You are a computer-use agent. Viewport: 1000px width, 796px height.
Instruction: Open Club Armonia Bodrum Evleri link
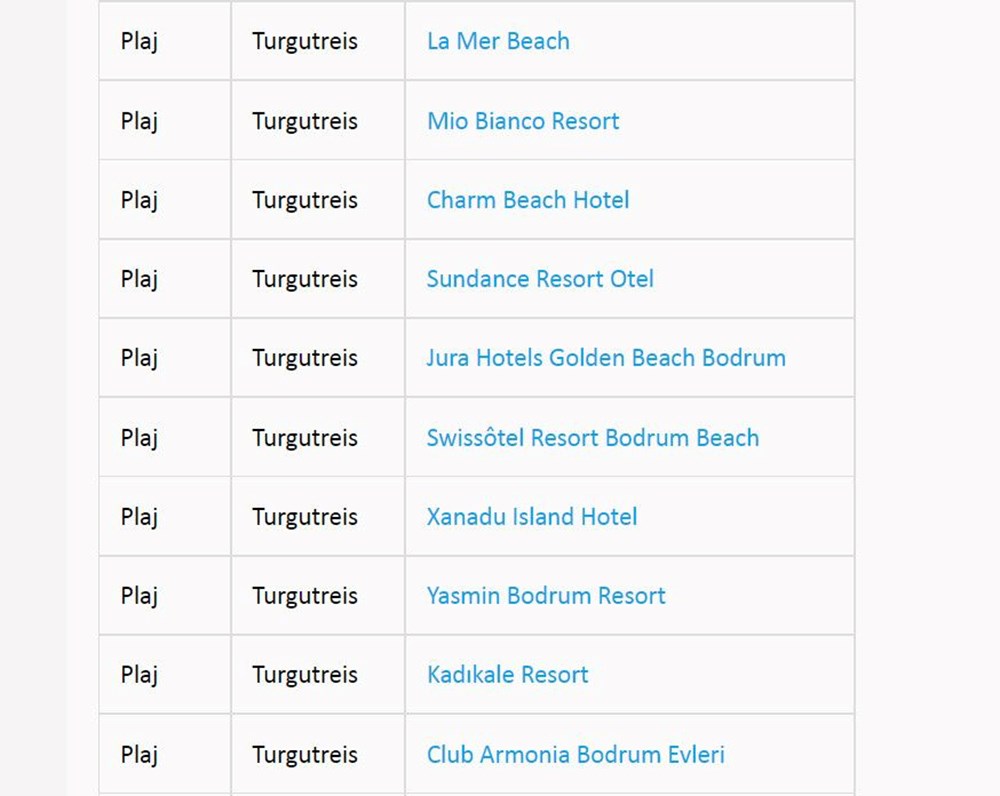pos(576,754)
